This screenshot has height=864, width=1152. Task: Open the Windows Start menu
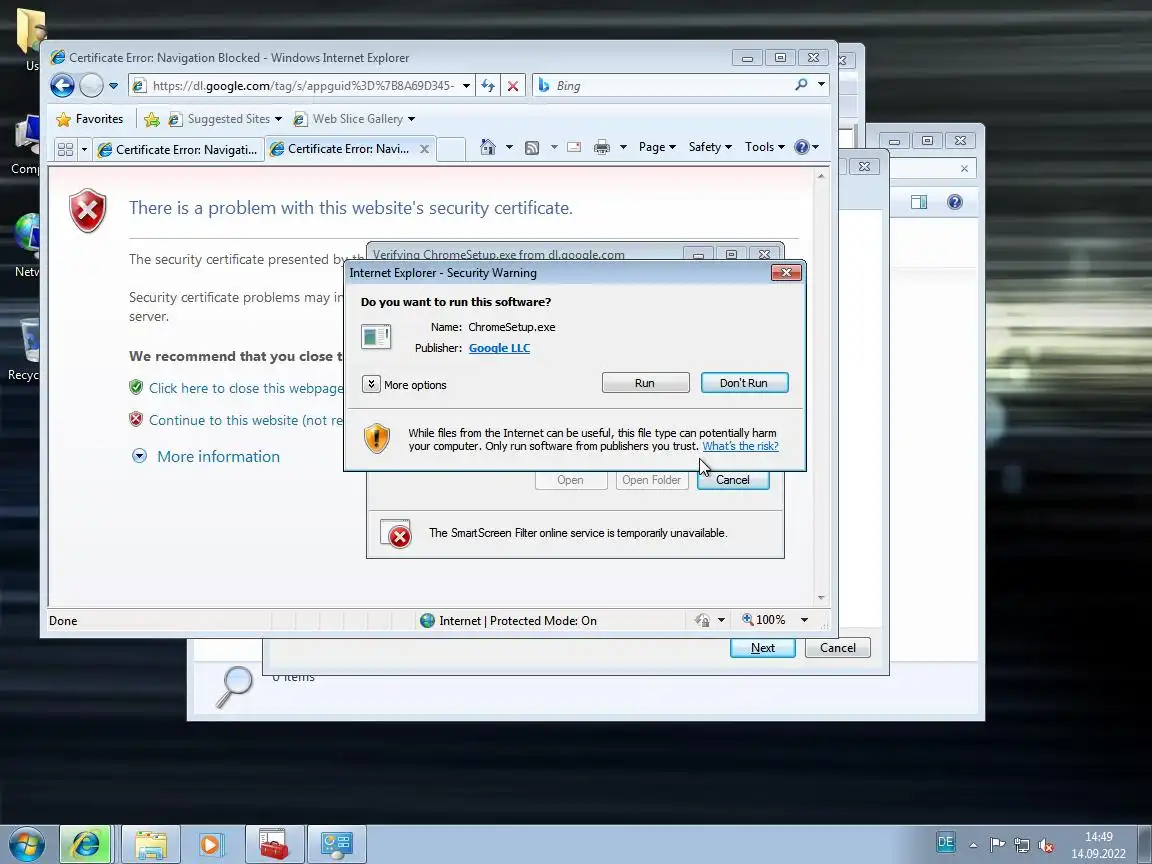pos(26,844)
